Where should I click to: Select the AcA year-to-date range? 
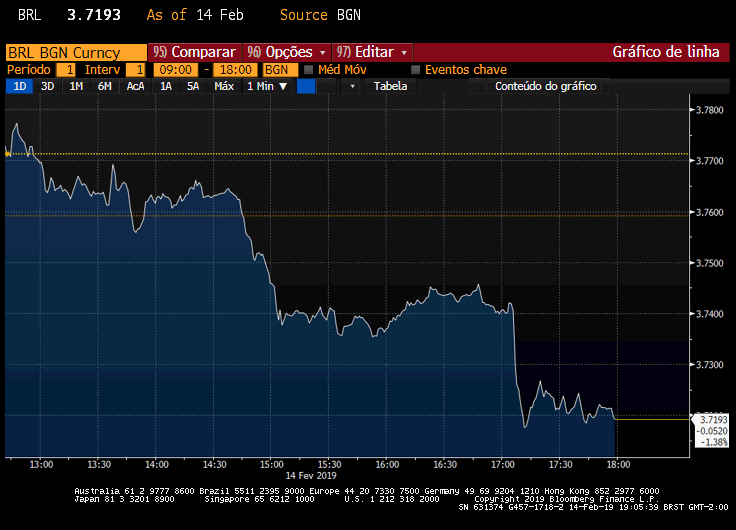(x=135, y=86)
